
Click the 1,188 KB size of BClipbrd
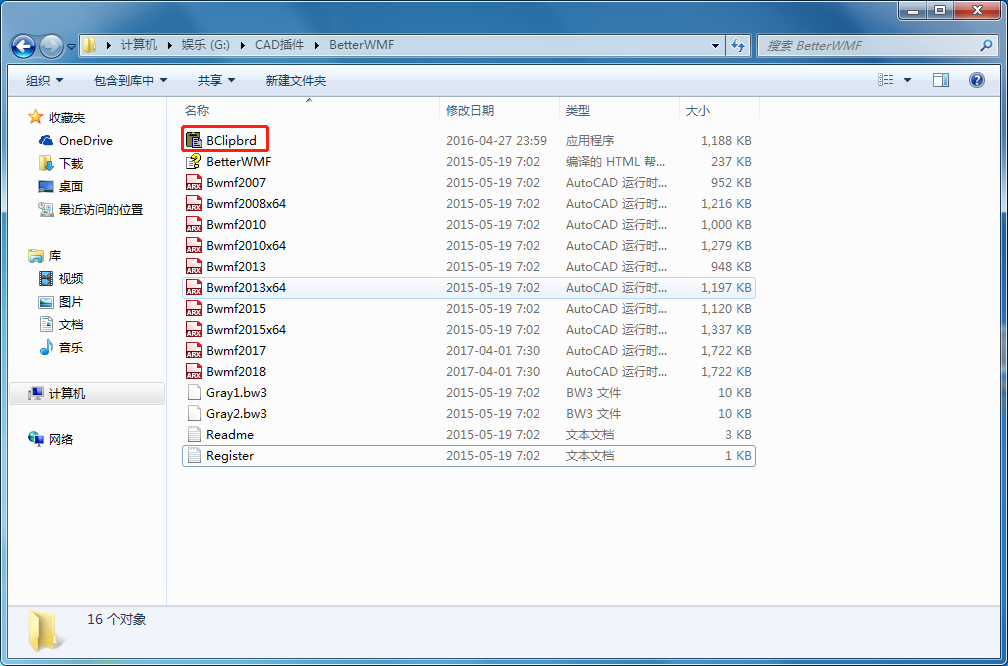(x=726, y=140)
